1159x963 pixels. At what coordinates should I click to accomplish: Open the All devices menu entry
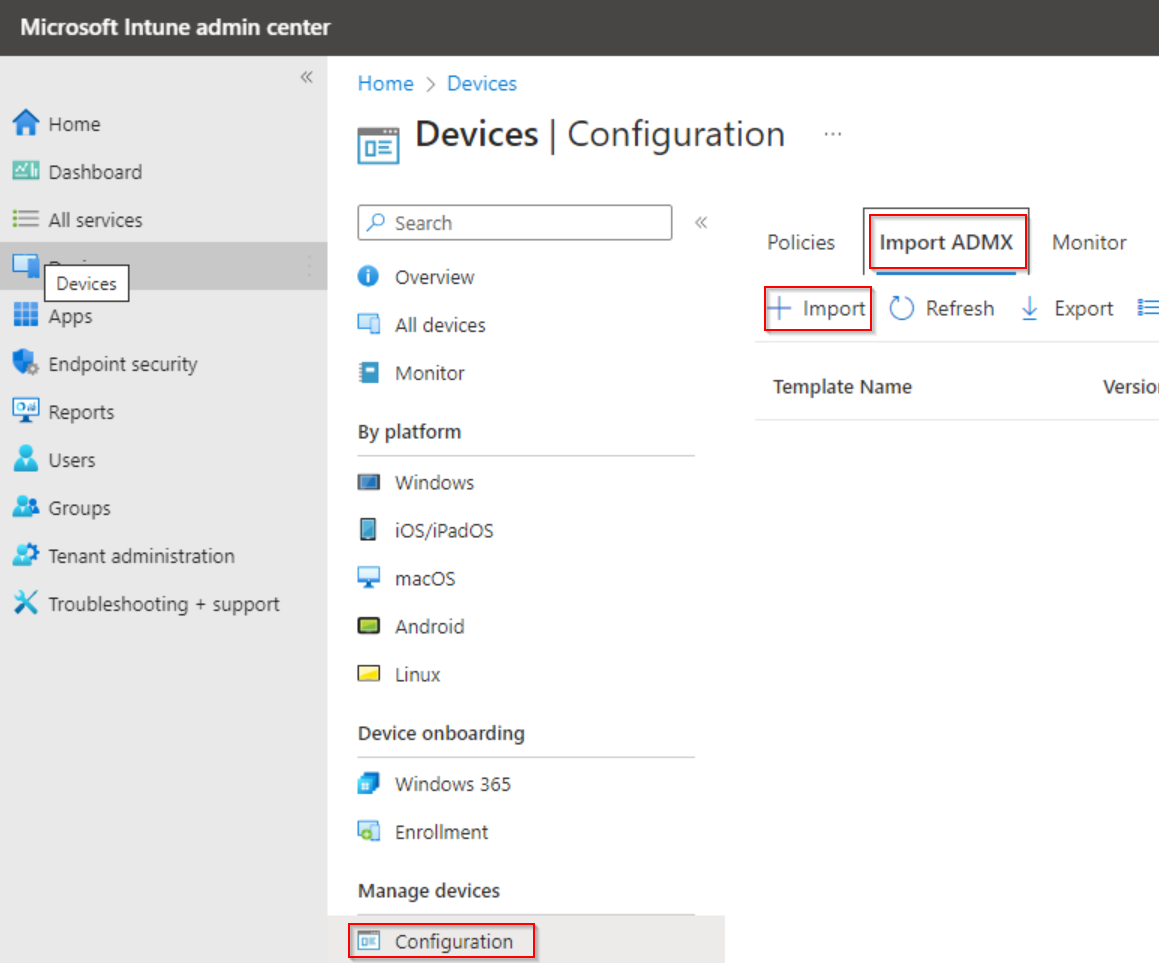(x=440, y=325)
